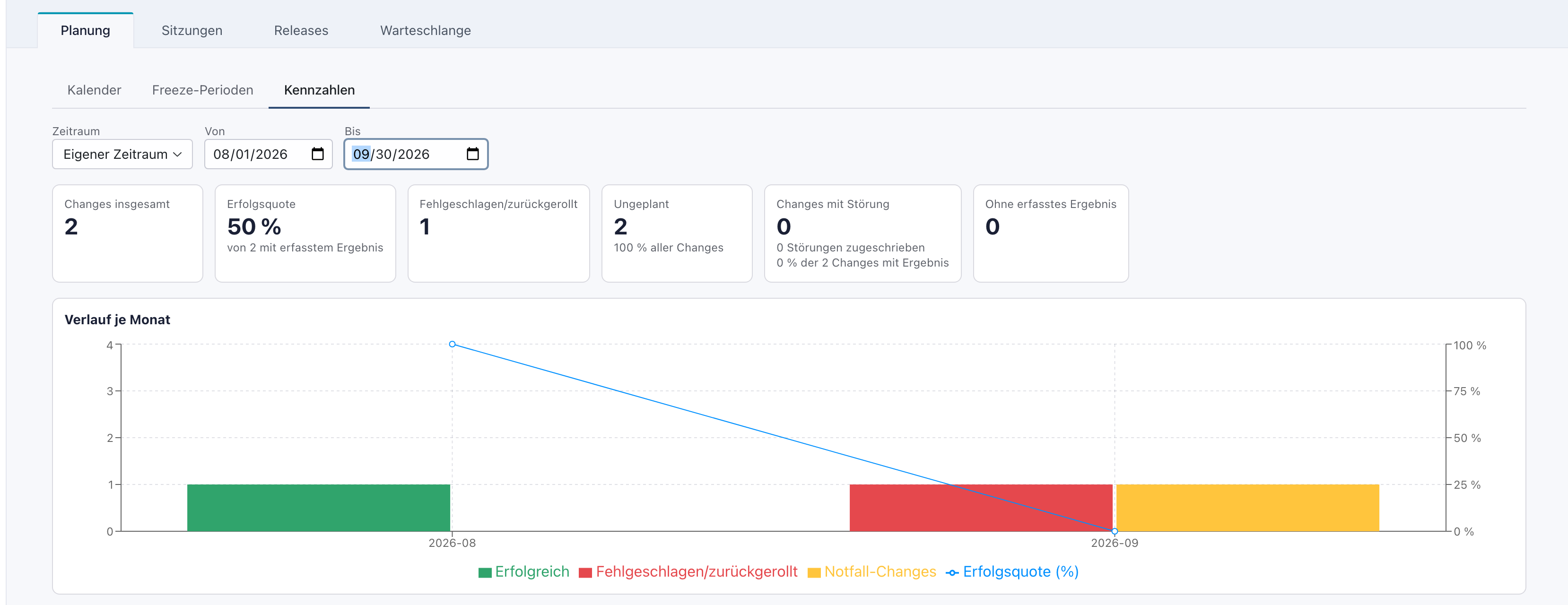
Task: Go to the Warteschlange tab
Action: click(x=426, y=30)
